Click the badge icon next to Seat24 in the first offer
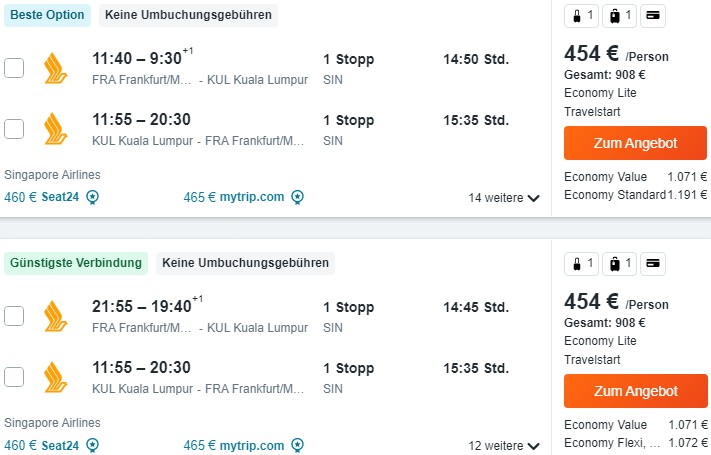This screenshot has width=711, height=455. tap(93, 197)
